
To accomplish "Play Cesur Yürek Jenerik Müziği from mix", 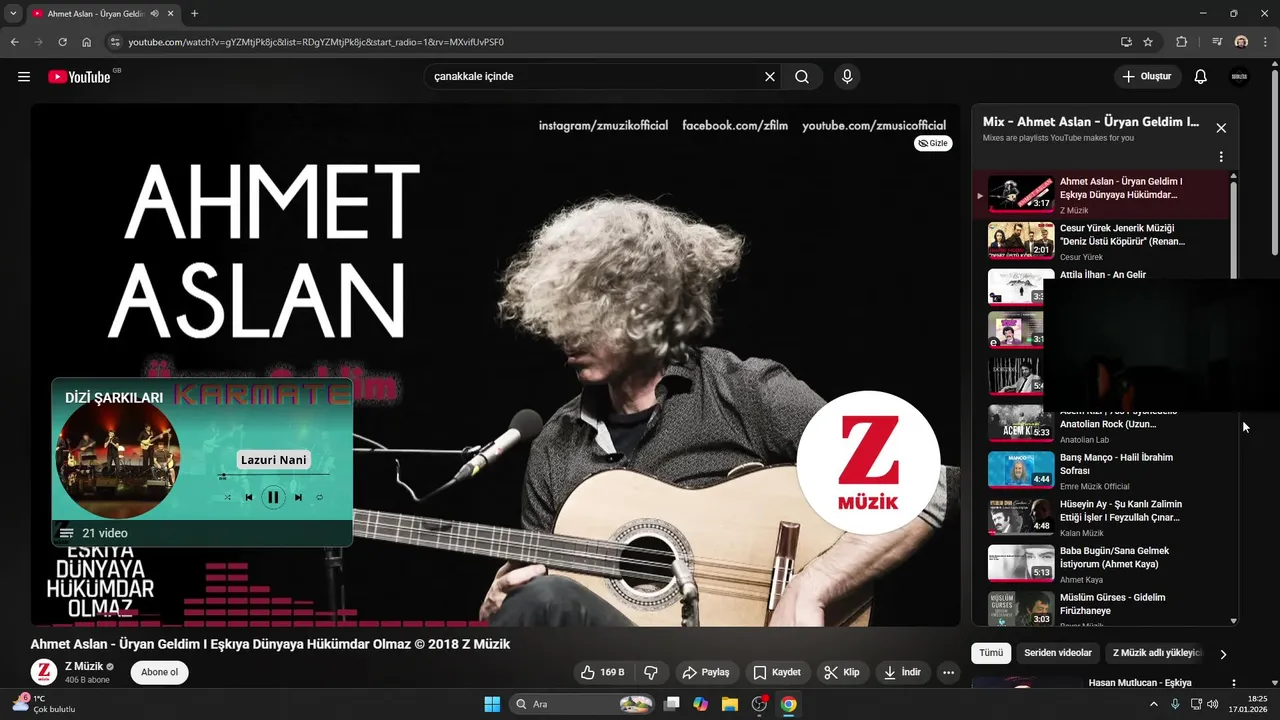I will [1100, 241].
